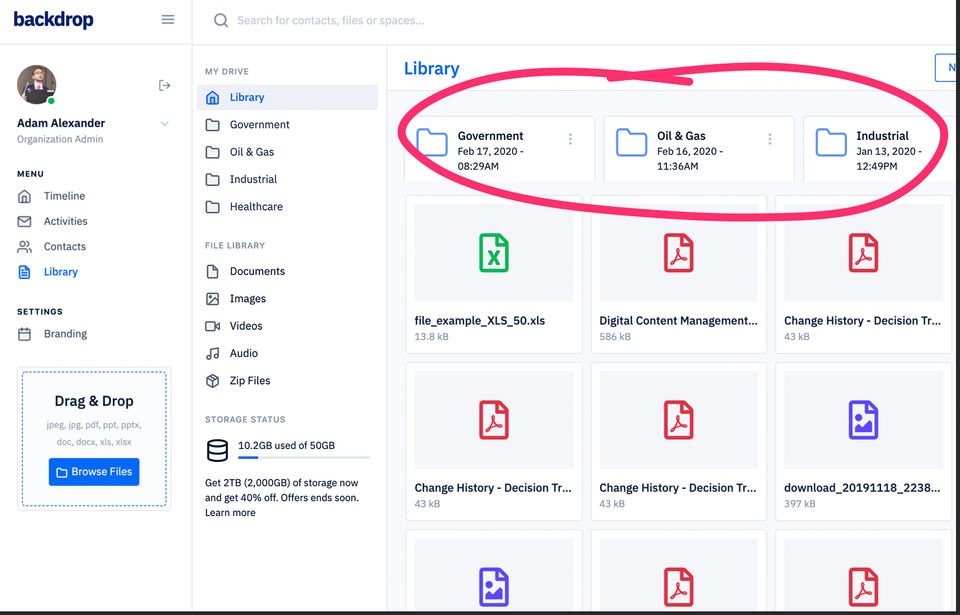Image resolution: width=960 pixels, height=615 pixels.
Task: Click the file name file_example_XLS_50.xls
Action: pos(479,321)
